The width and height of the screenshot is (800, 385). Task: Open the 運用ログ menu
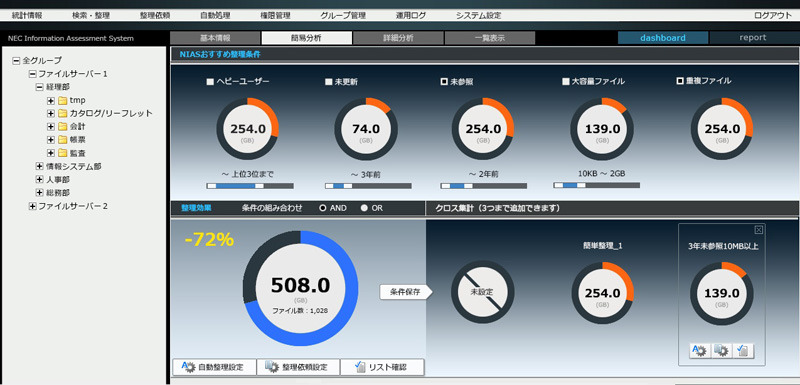tap(411, 15)
